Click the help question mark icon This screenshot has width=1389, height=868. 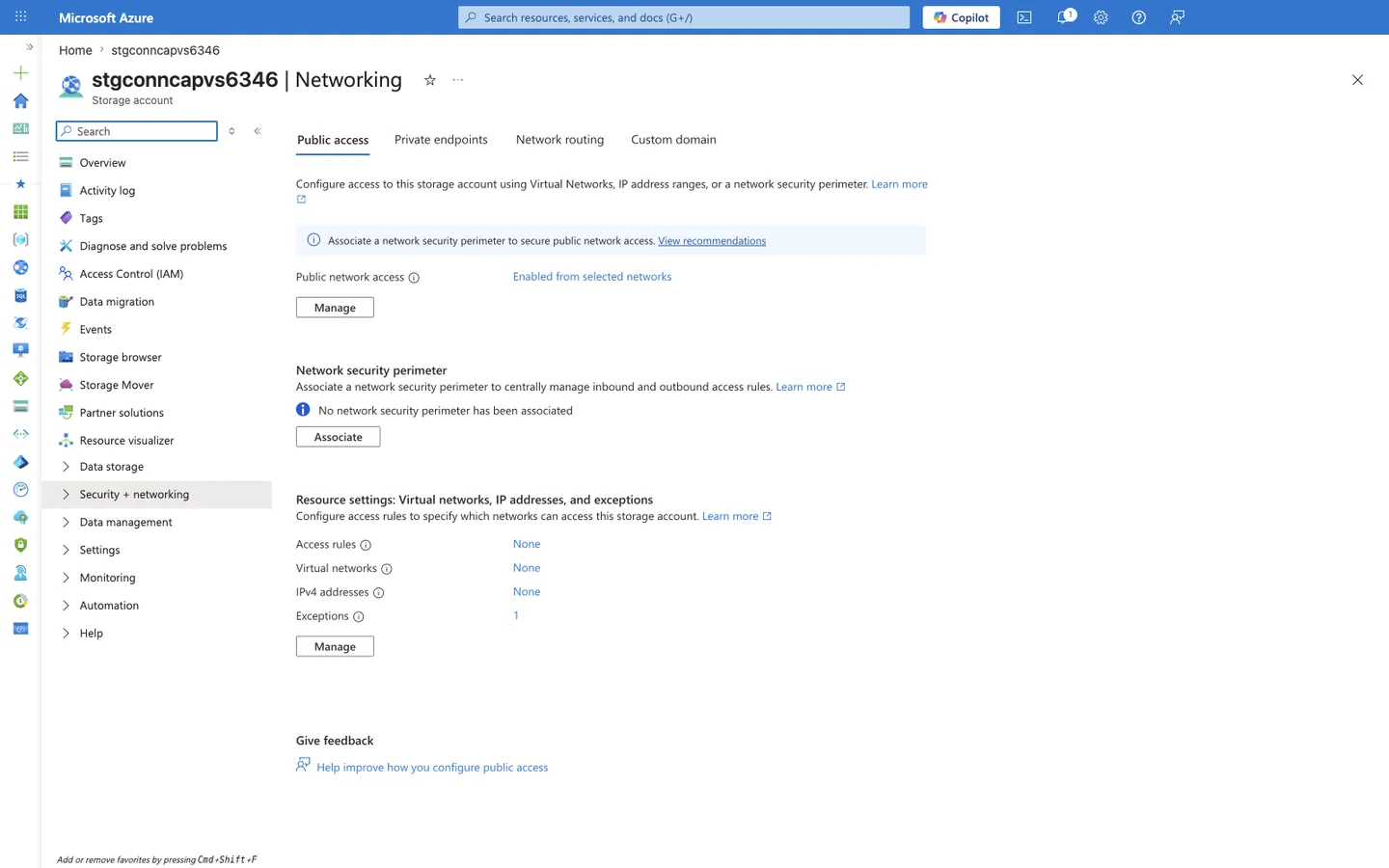click(1139, 17)
